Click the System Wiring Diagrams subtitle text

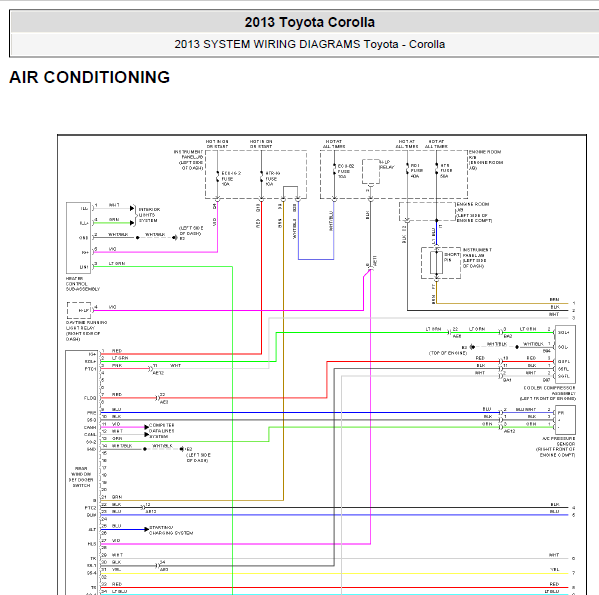coord(309,44)
